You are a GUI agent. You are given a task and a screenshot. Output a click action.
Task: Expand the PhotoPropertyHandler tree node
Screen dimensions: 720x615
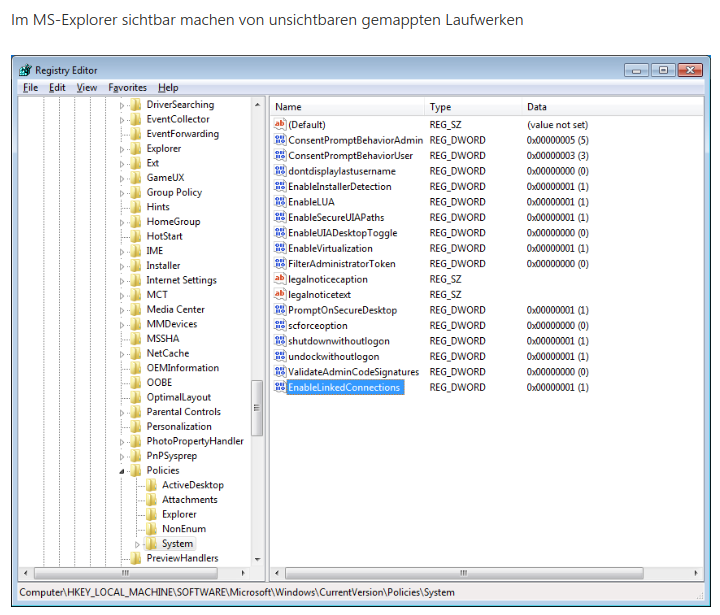click(122, 442)
